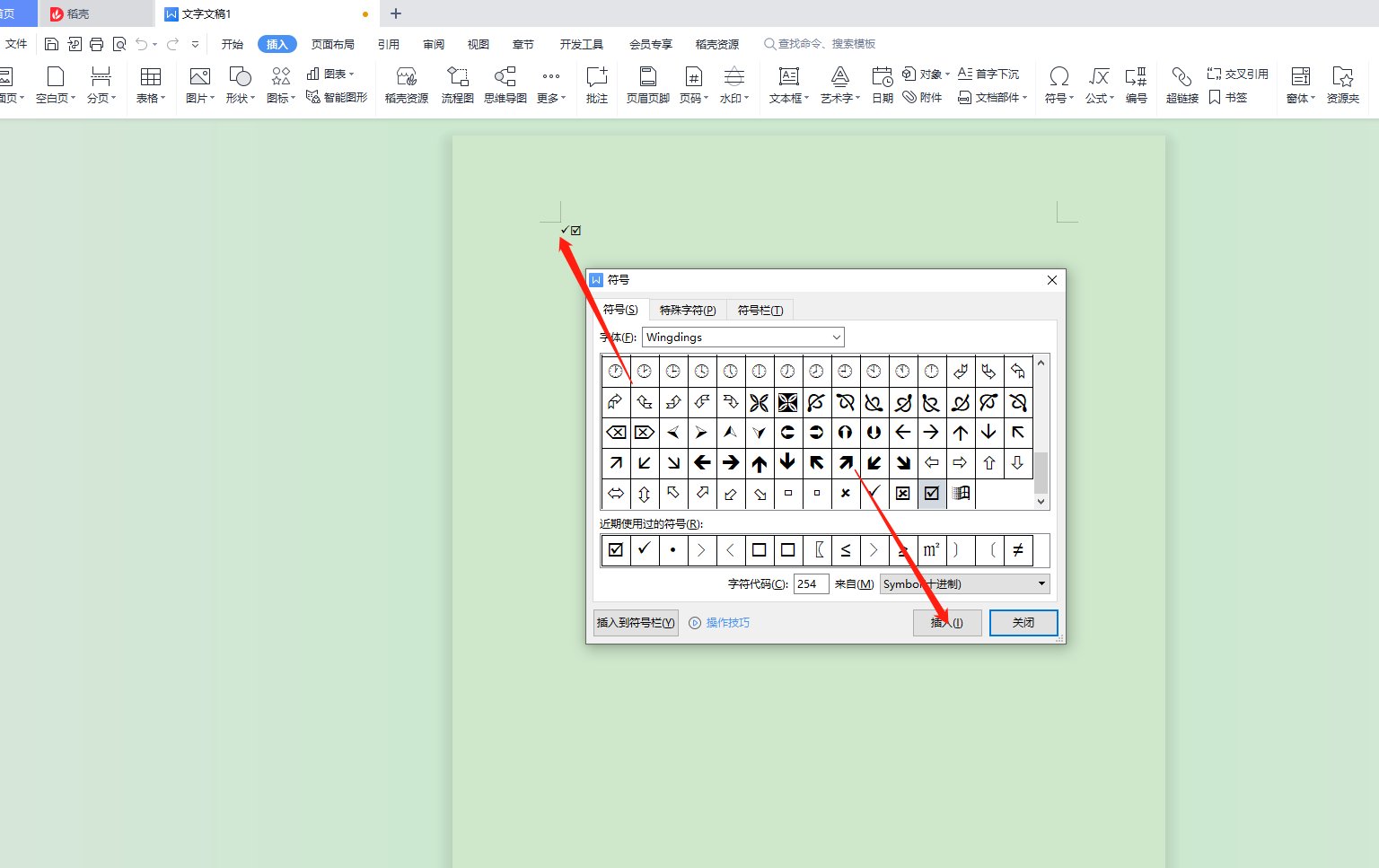Click the new tab plus button
Screen dimensions: 1379x868
click(x=396, y=13)
